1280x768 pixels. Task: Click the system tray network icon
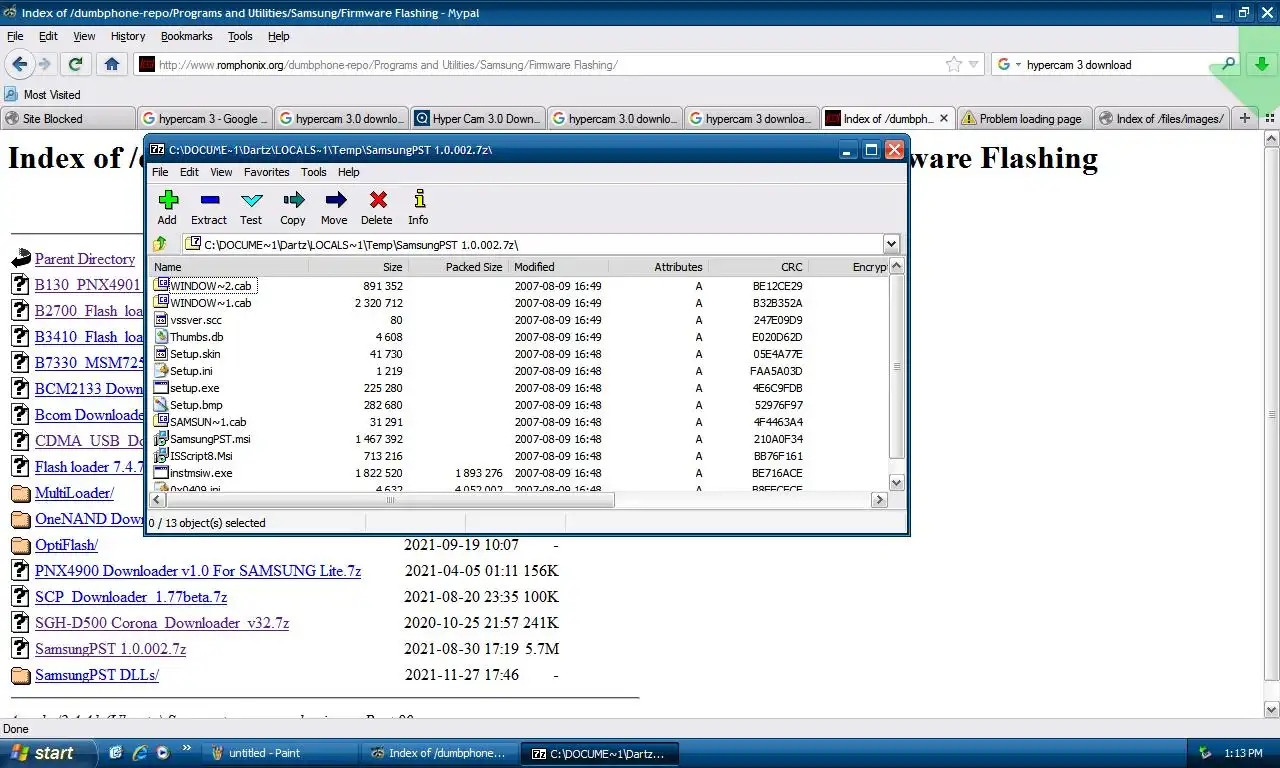tap(1205, 753)
